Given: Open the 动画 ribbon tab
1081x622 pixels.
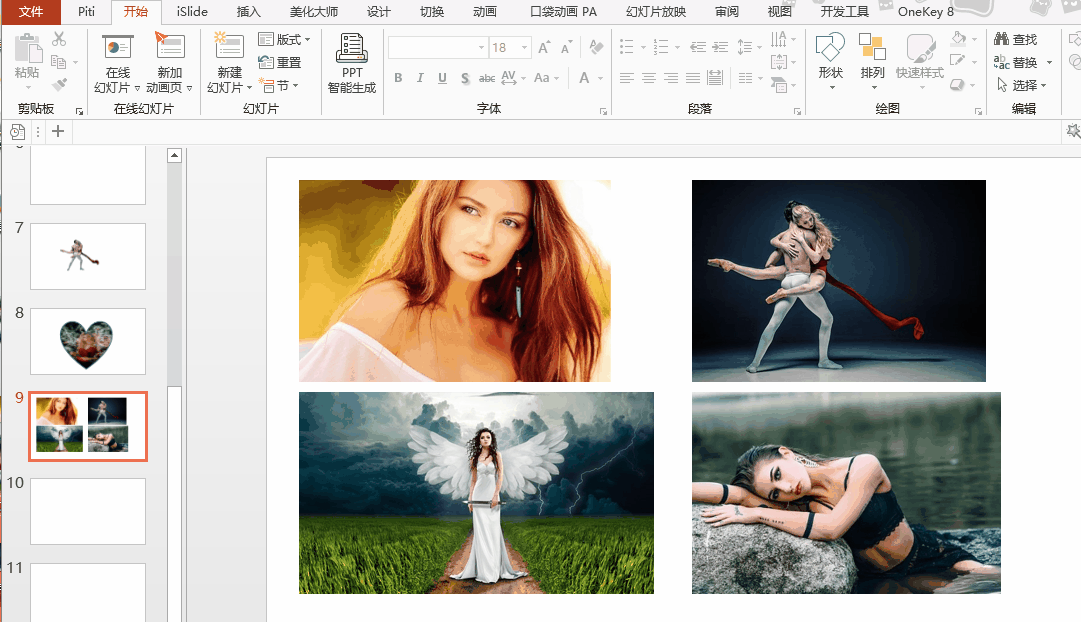Looking at the screenshot, I should [x=484, y=12].
